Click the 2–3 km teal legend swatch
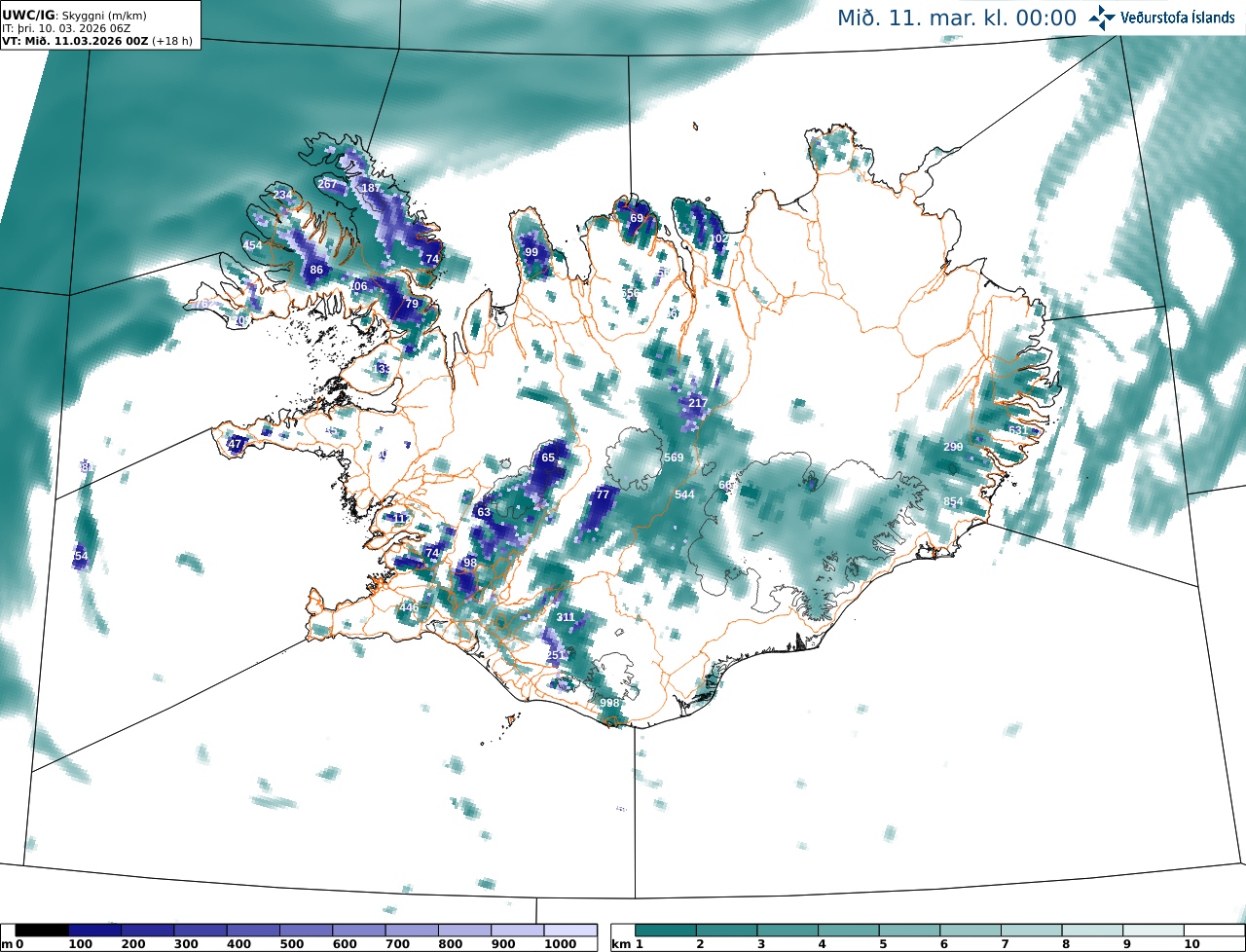 (727, 932)
